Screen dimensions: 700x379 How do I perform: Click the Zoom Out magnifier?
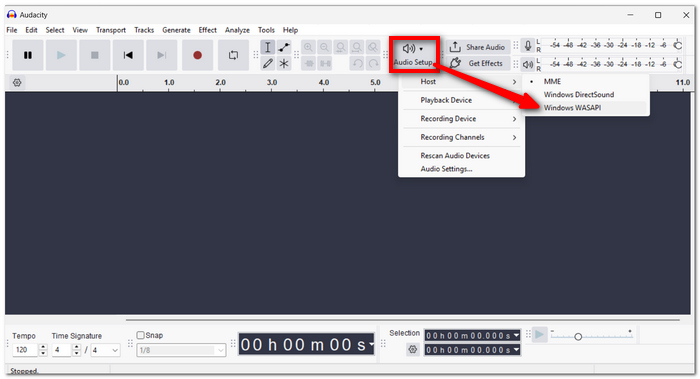click(325, 47)
